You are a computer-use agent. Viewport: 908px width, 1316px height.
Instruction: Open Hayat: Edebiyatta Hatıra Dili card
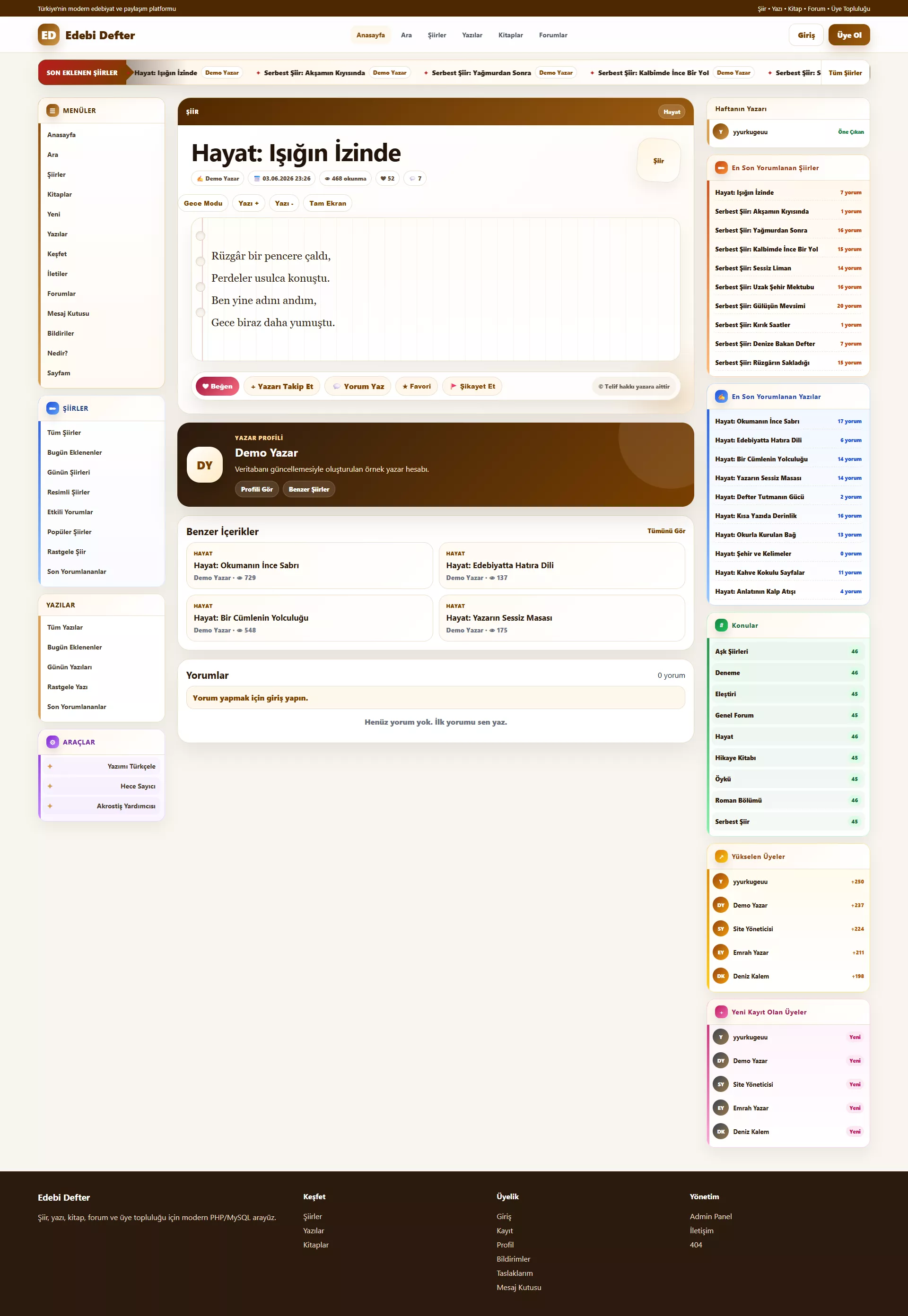(x=561, y=565)
